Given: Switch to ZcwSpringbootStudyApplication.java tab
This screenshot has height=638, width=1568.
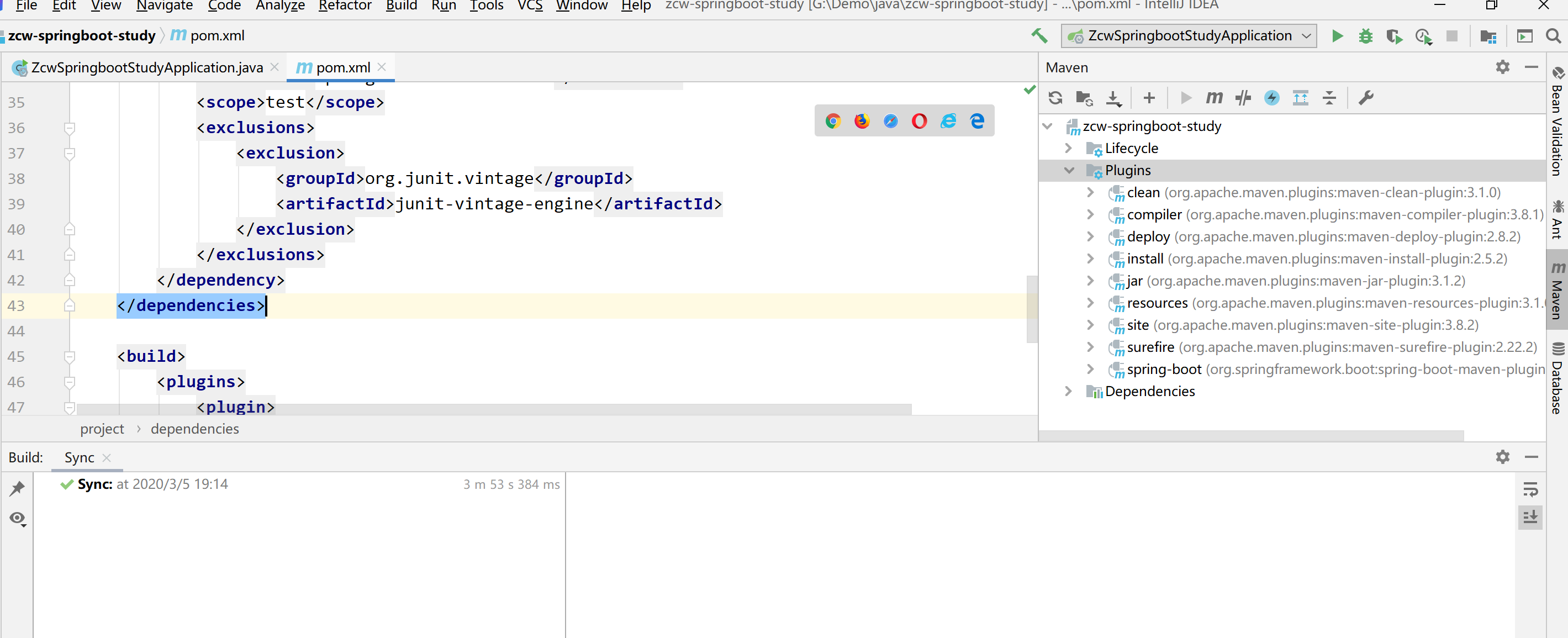Looking at the screenshot, I should coord(146,67).
